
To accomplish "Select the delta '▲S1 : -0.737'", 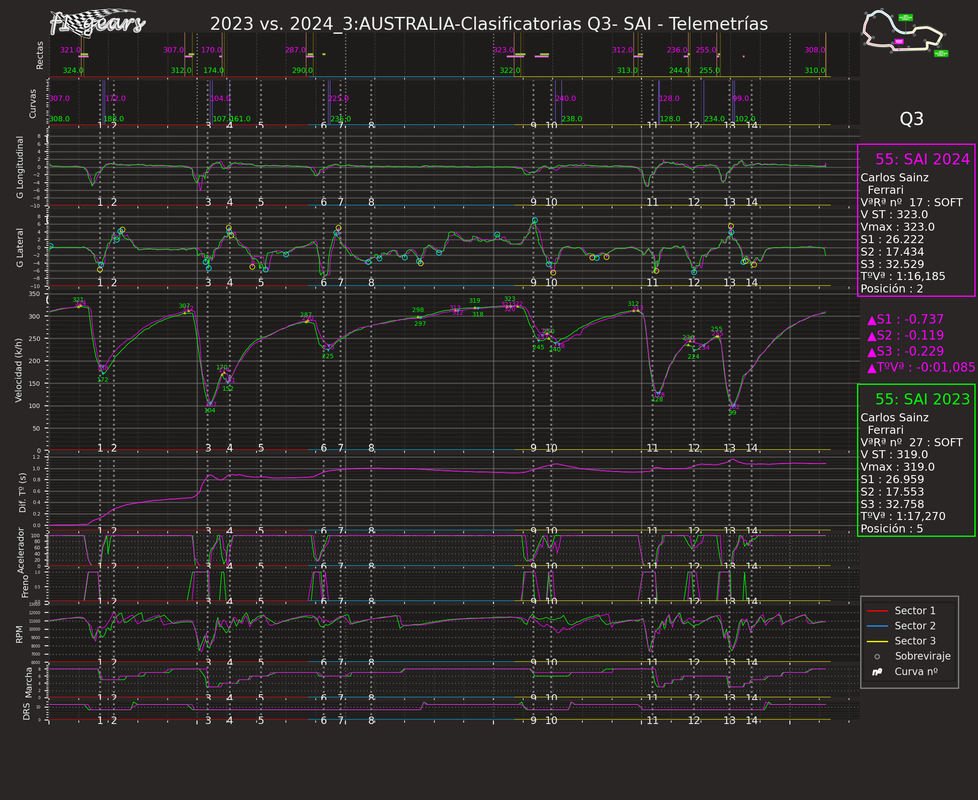I will pos(905,319).
